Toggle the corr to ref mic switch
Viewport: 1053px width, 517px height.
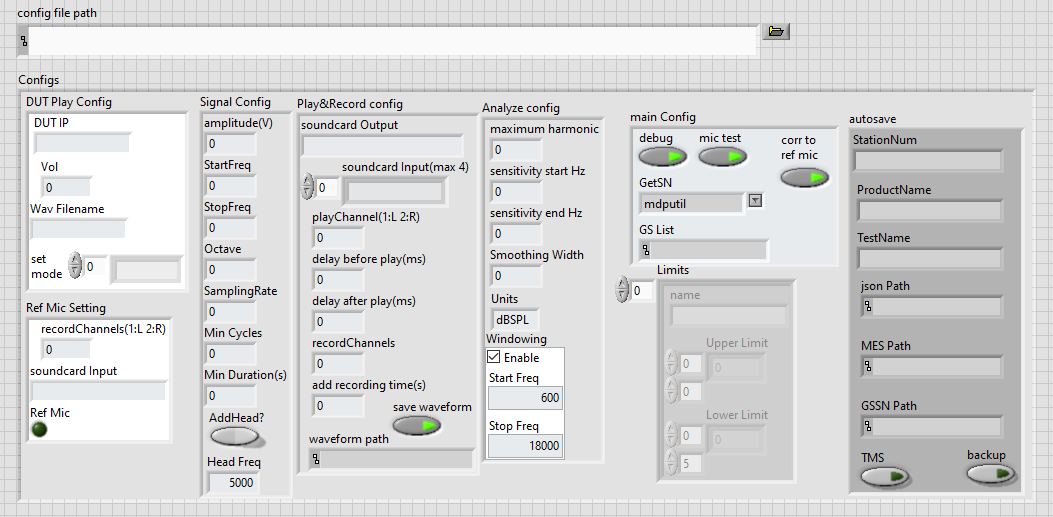(804, 177)
